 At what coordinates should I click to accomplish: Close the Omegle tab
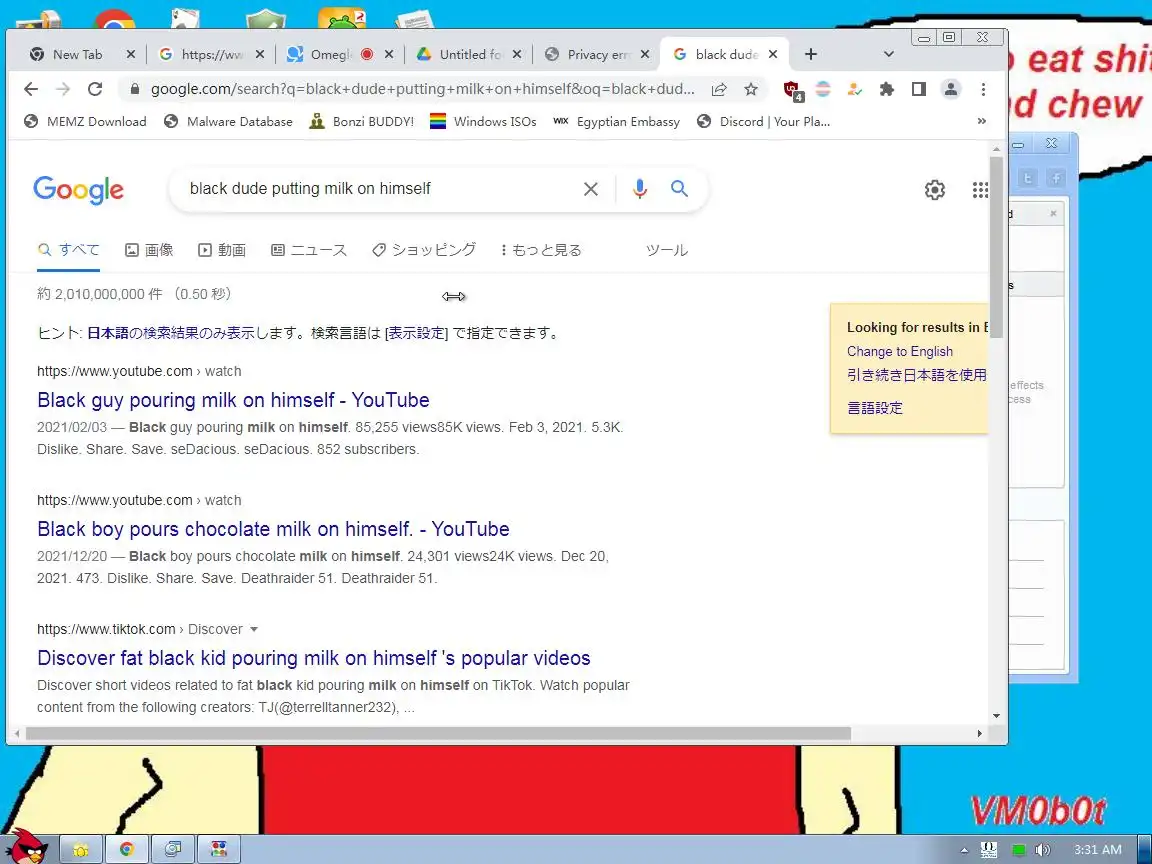[389, 54]
